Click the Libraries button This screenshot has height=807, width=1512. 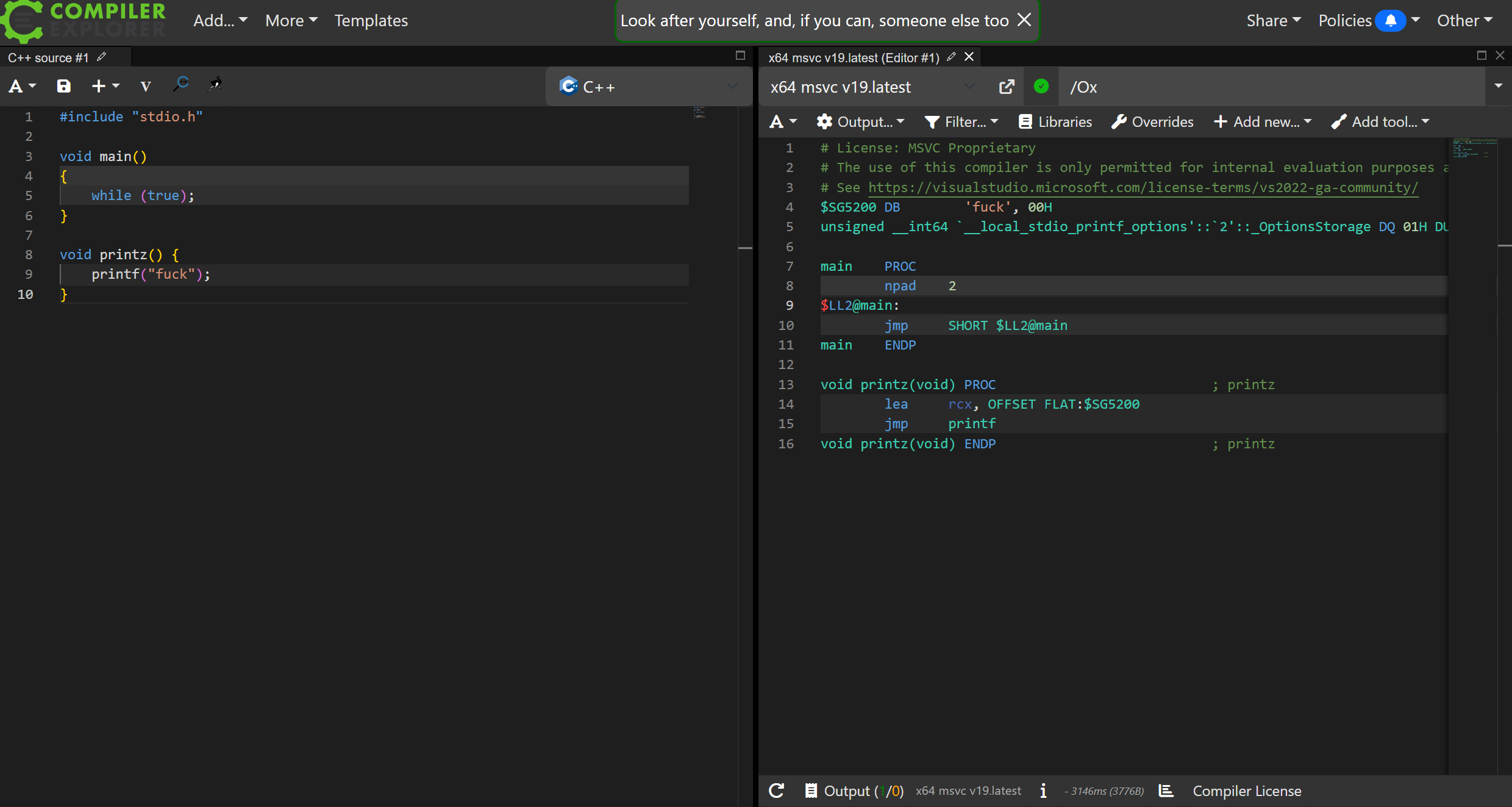click(1055, 122)
